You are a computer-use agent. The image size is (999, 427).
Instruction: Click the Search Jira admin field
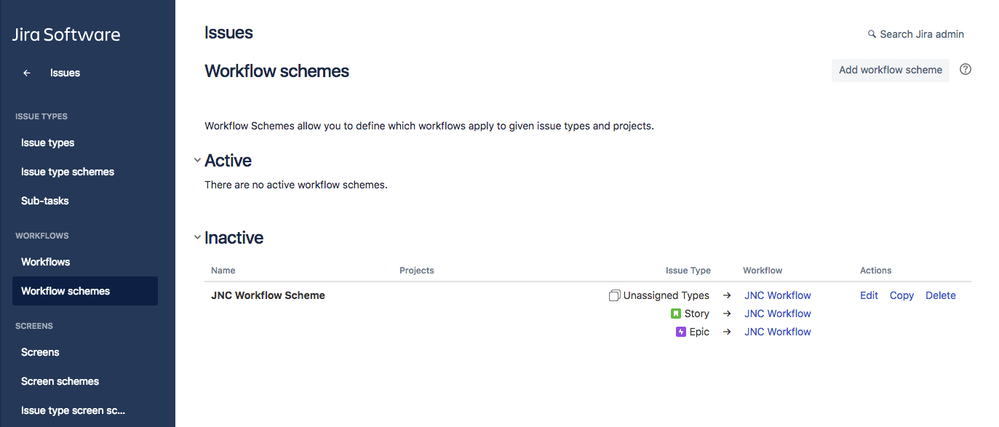point(916,34)
